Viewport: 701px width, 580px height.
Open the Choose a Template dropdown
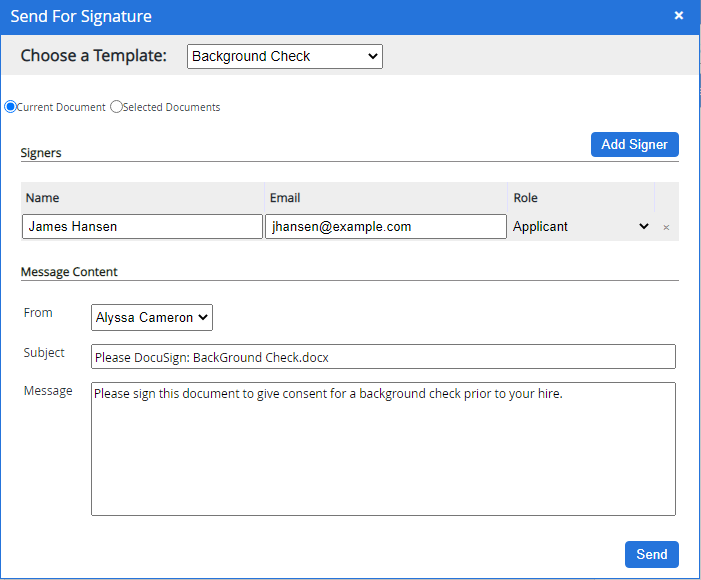(284, 57)
